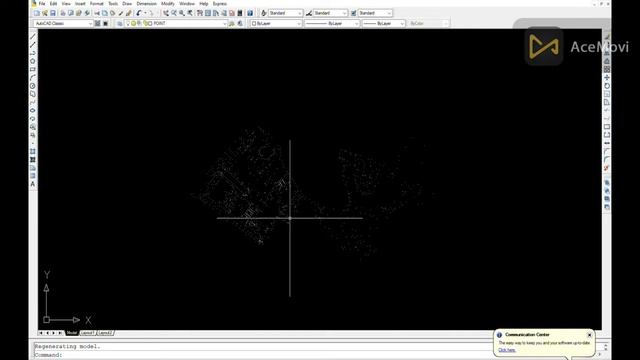Switch to the Layout2 tab
The image size is (640, 360).
[105, 333]
